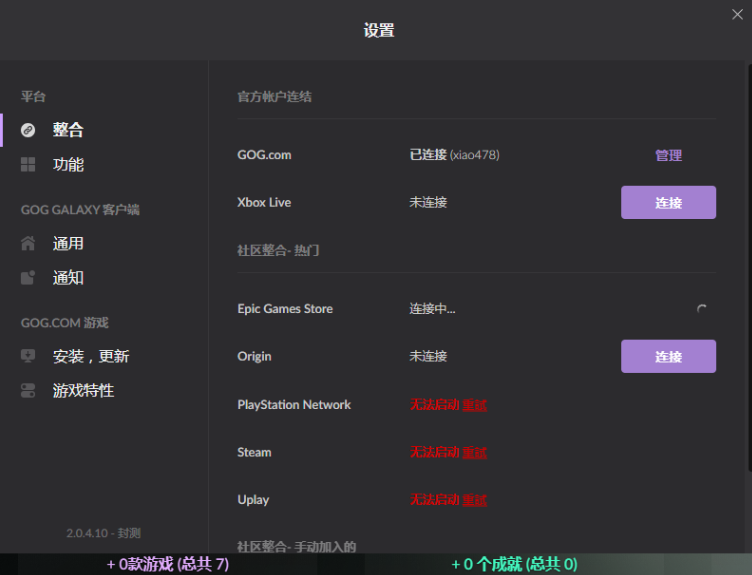
Task: Click the 已连接 (xiao478) status text
Action: coord(454,155)
